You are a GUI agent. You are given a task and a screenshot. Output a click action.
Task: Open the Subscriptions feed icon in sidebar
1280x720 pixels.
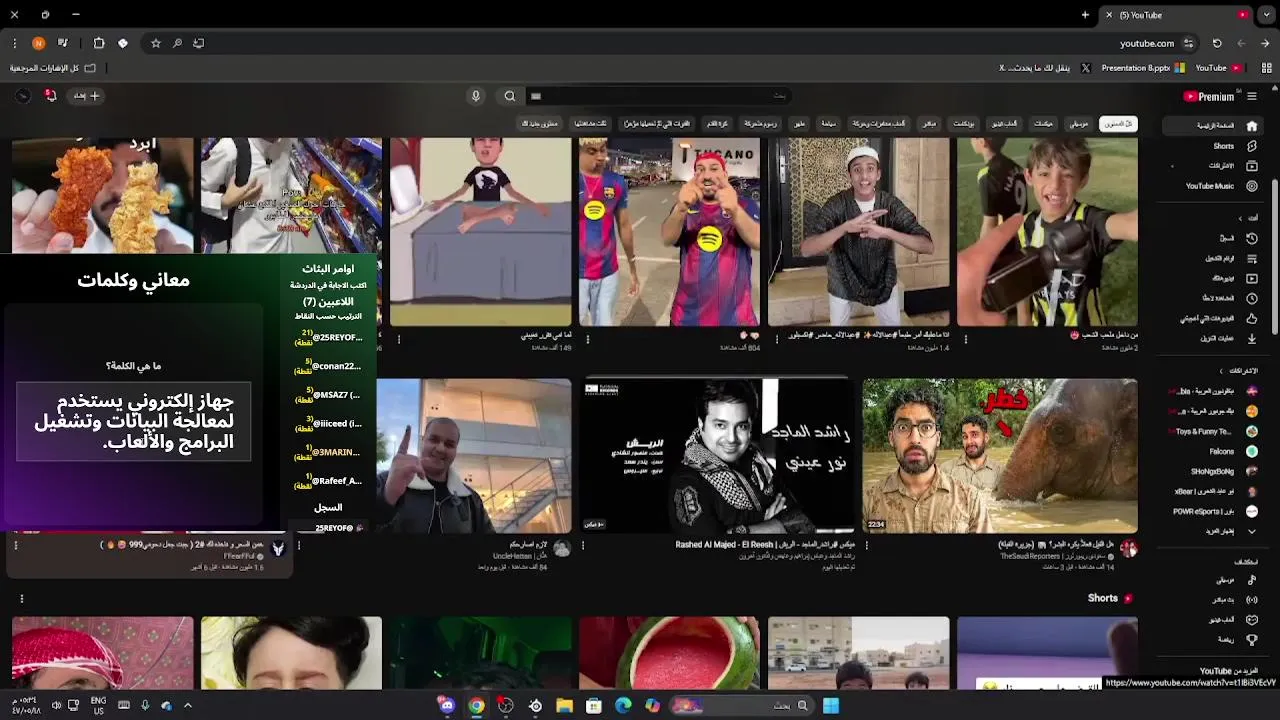(x=1252, y=166)
